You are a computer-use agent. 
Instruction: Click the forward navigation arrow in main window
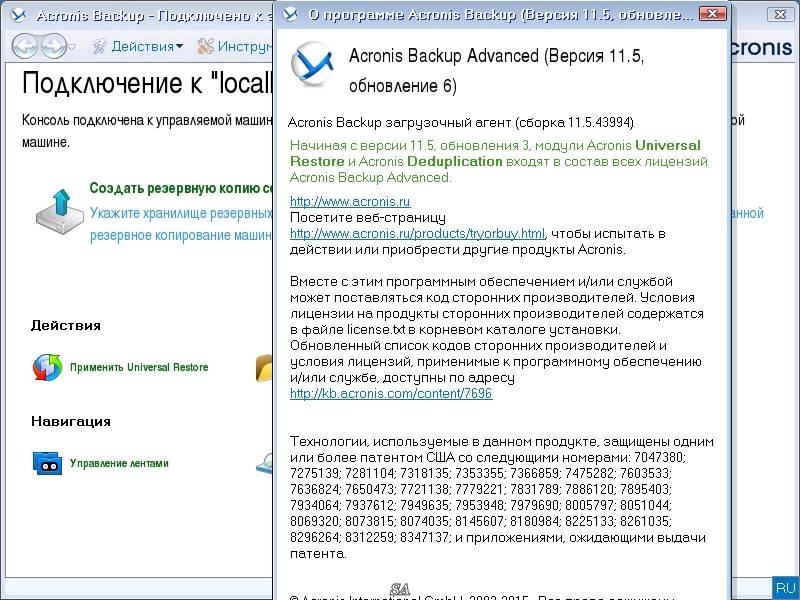(54, 46)
